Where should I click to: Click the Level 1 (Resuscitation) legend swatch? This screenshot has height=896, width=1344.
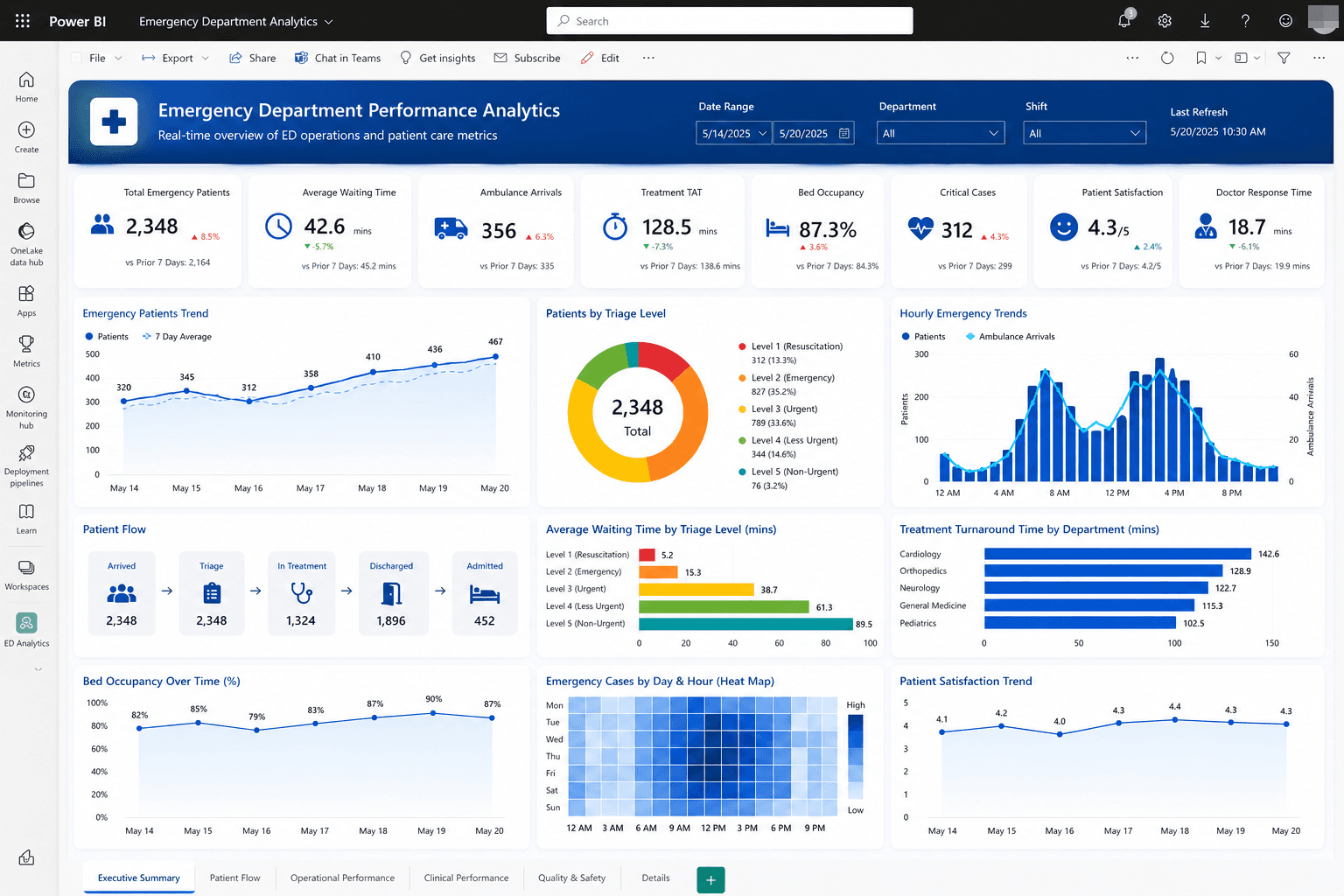tap(742, 346)
